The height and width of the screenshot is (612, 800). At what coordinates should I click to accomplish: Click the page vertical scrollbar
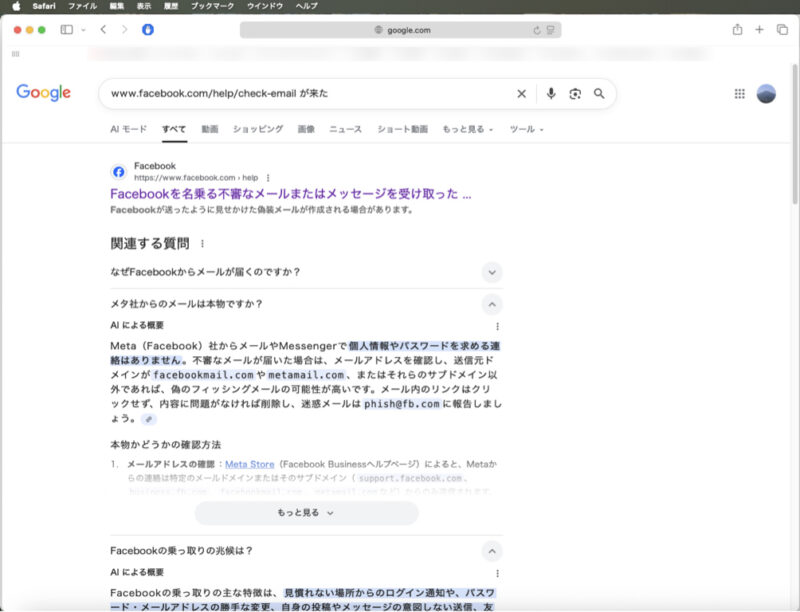(x=795, y=135)
